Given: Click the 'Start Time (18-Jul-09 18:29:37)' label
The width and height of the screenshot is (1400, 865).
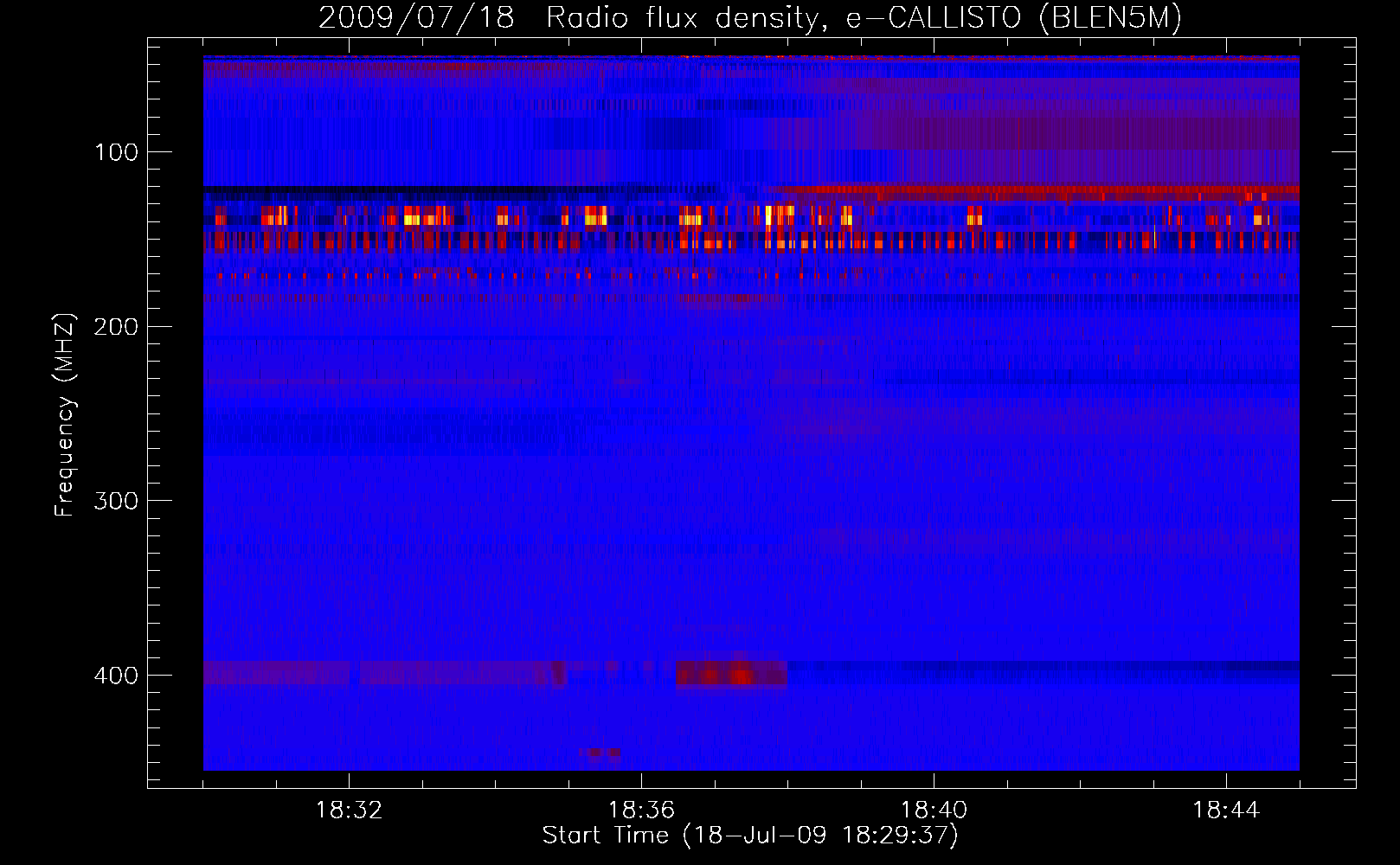Looking at the screenshot, I should pyautogui.click(x=750, y=836).
